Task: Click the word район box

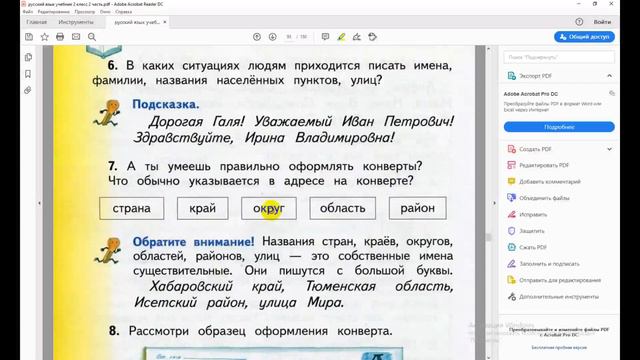Action: click(x=418, y=208)
